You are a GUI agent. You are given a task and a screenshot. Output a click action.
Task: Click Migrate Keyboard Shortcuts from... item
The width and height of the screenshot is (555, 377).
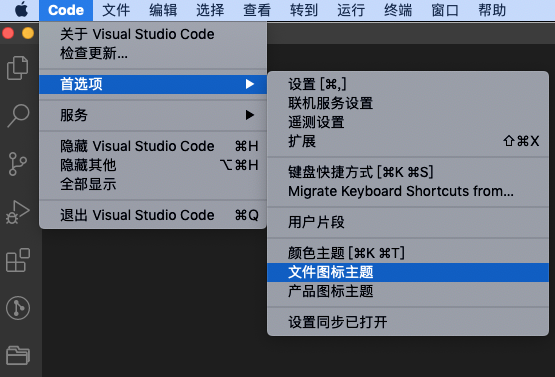(x=408, y=191)
